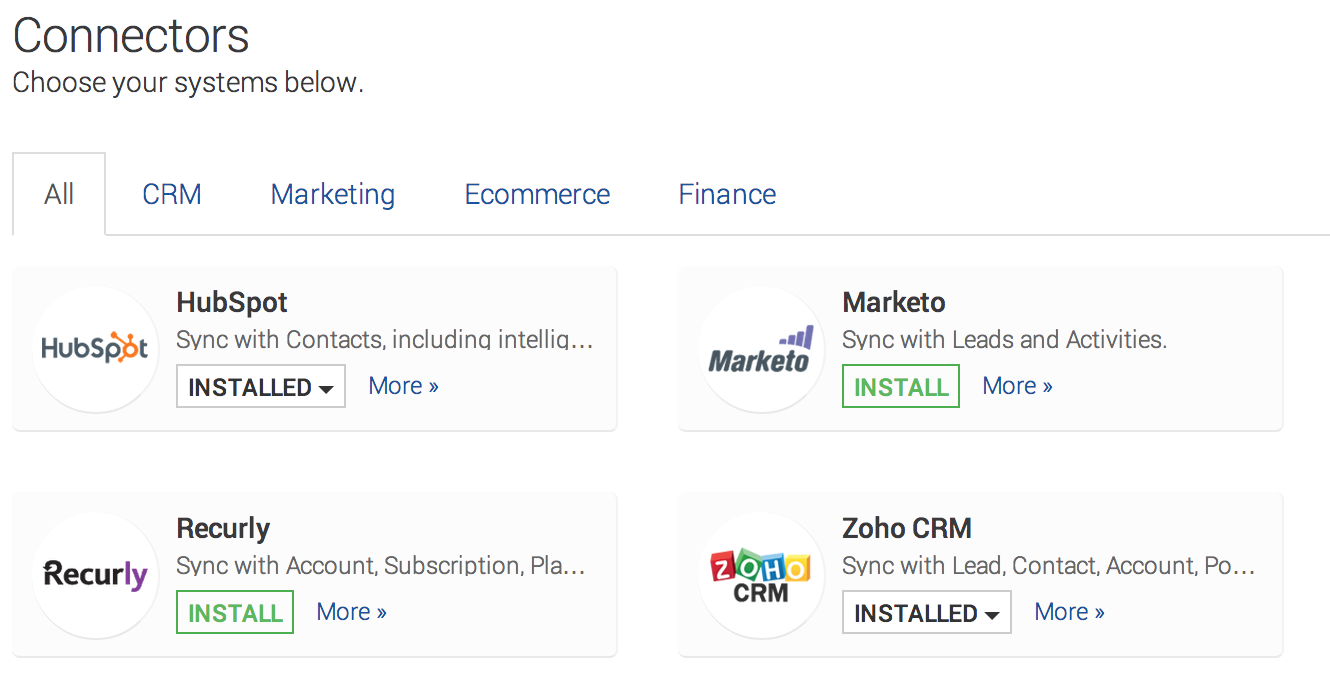This screenshot has width=1330, height=682.
Task: Click the HubSpot connector title
Action: pyautogui.click(x=232, y=302)
